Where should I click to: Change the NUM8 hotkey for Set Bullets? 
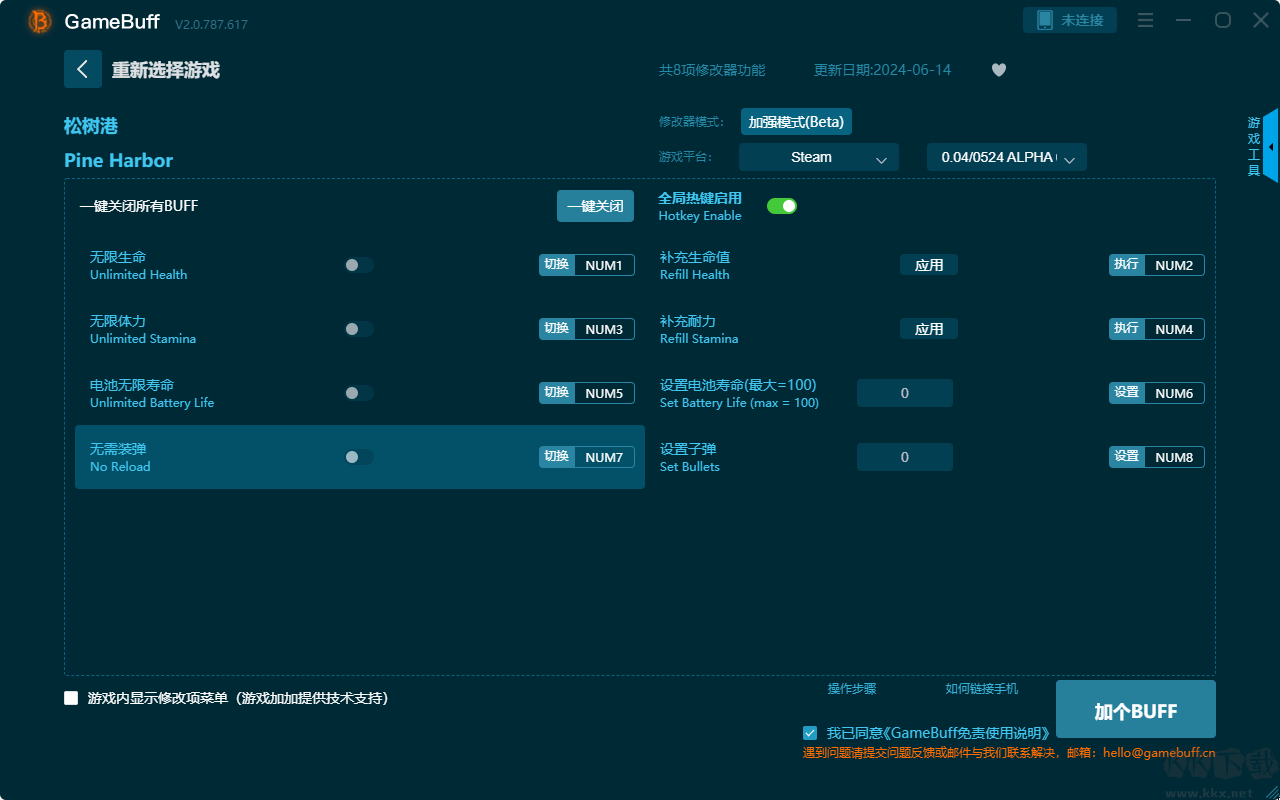click(1174, 457)
